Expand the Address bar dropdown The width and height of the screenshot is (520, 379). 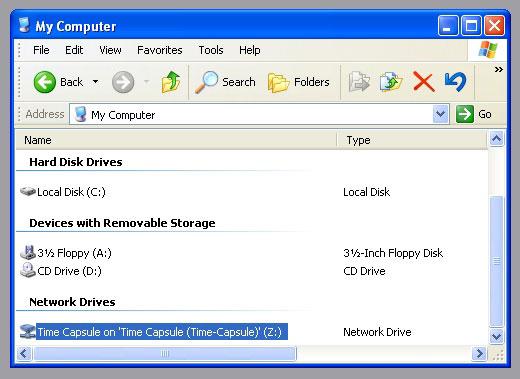(x=440, y=114)
